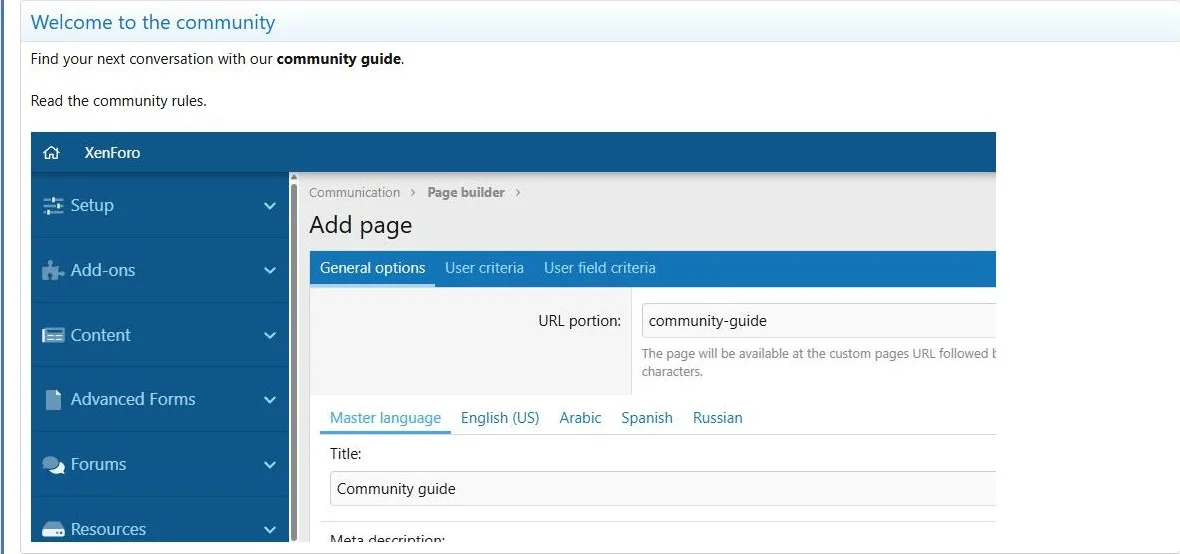Click the Advanced Forms document icon
This screenshot has width=1180, height=554.
53,400
